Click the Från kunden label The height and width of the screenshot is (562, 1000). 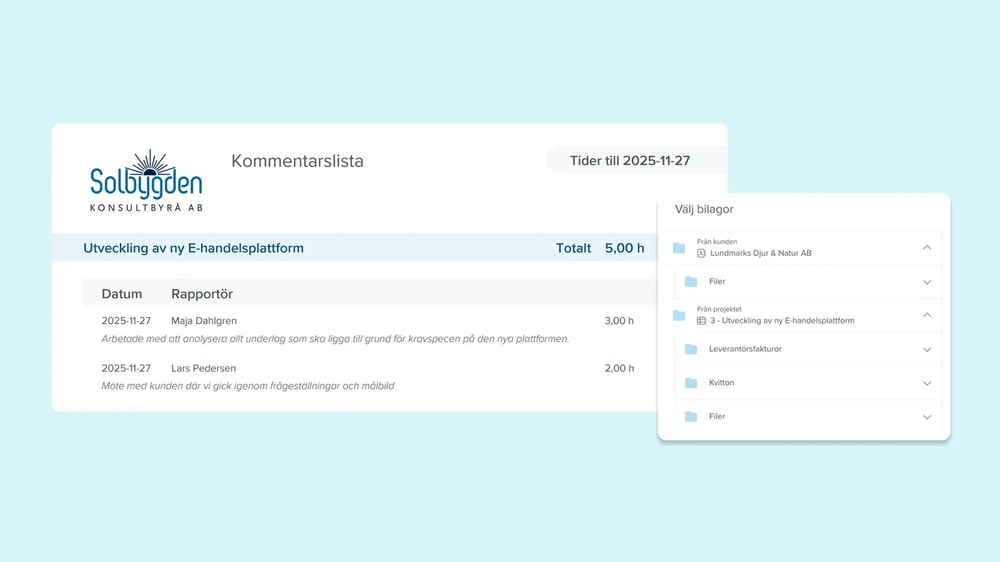coord(717,242)
